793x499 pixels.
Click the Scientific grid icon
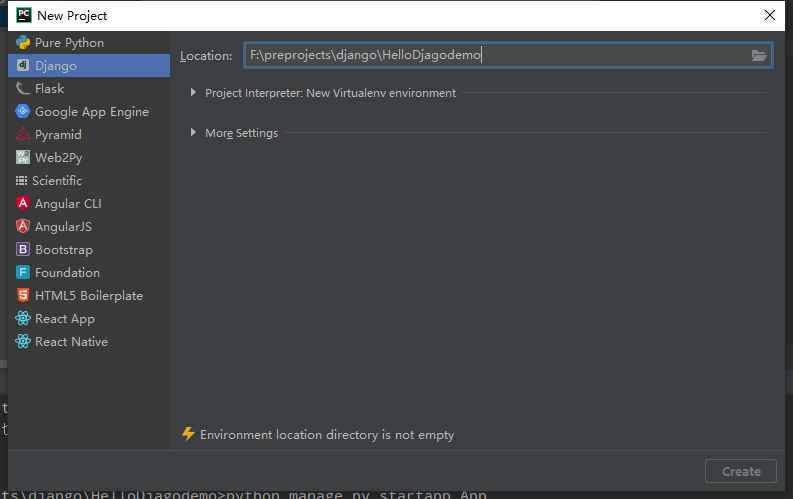click(x=21, y=180)
